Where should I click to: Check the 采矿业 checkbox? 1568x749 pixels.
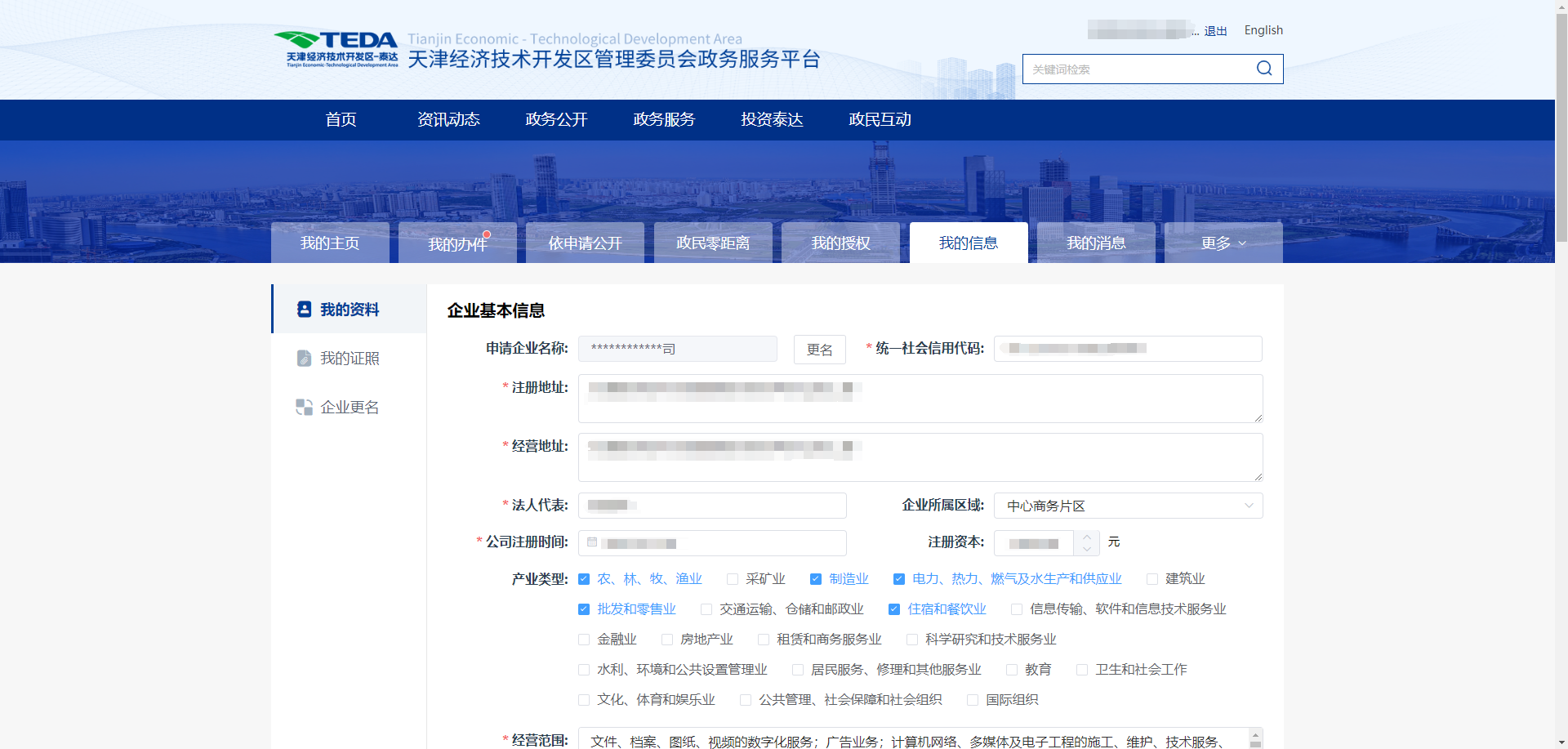(x=733, y=579)
